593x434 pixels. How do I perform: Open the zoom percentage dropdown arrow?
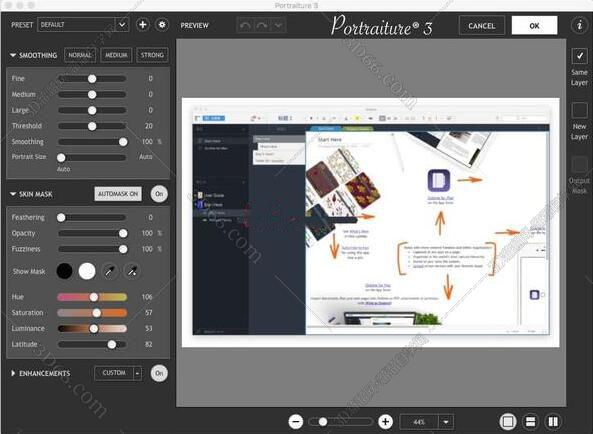point(446,422)
